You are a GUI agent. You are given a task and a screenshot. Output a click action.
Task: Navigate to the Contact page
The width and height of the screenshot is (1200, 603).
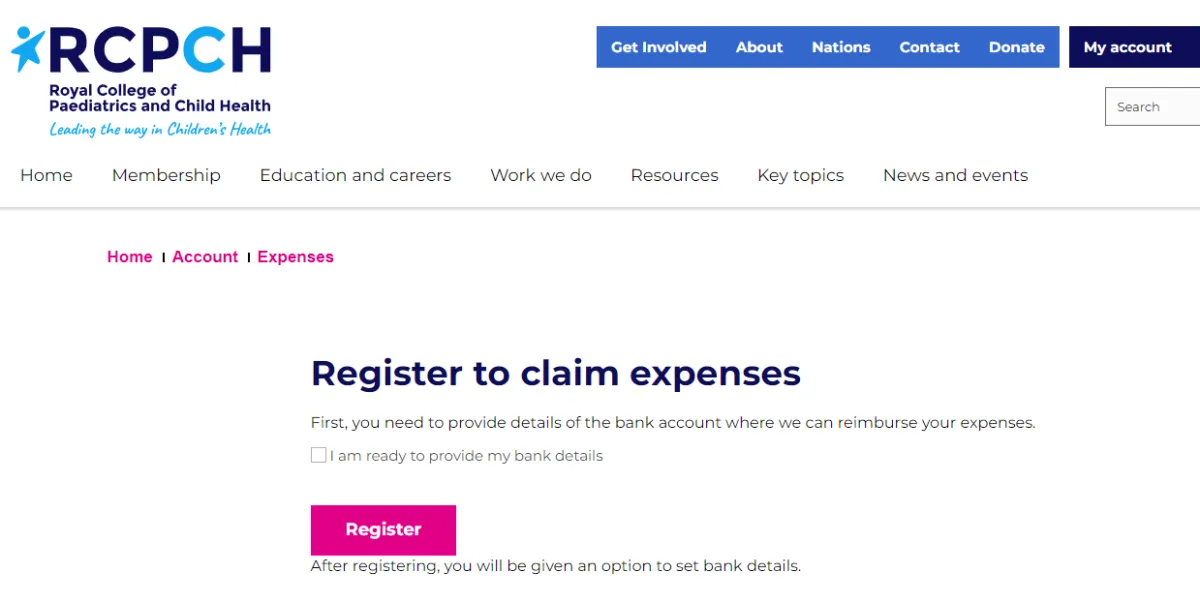click(x=929, y=46)
